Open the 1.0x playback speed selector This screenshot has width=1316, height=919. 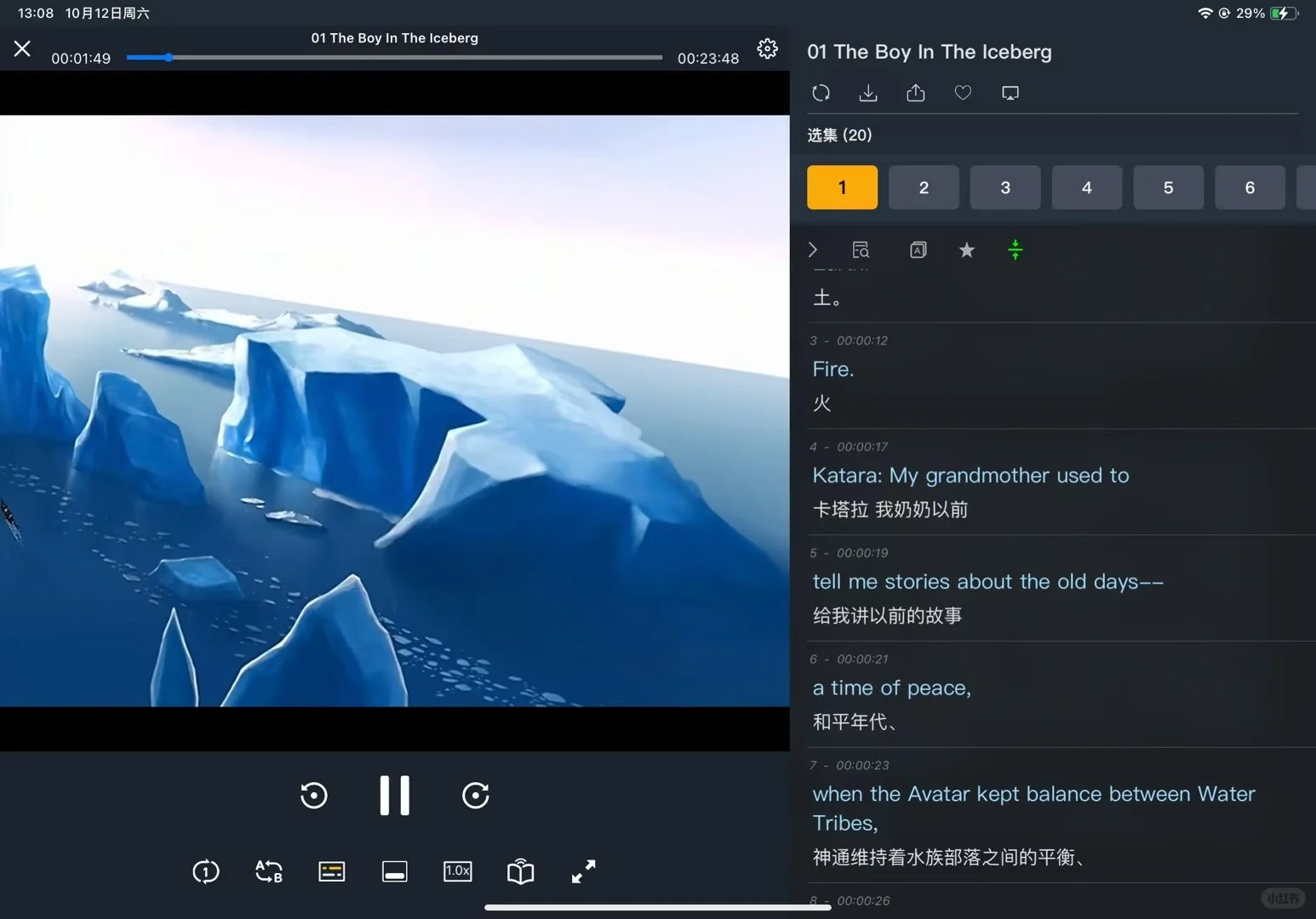457,871
